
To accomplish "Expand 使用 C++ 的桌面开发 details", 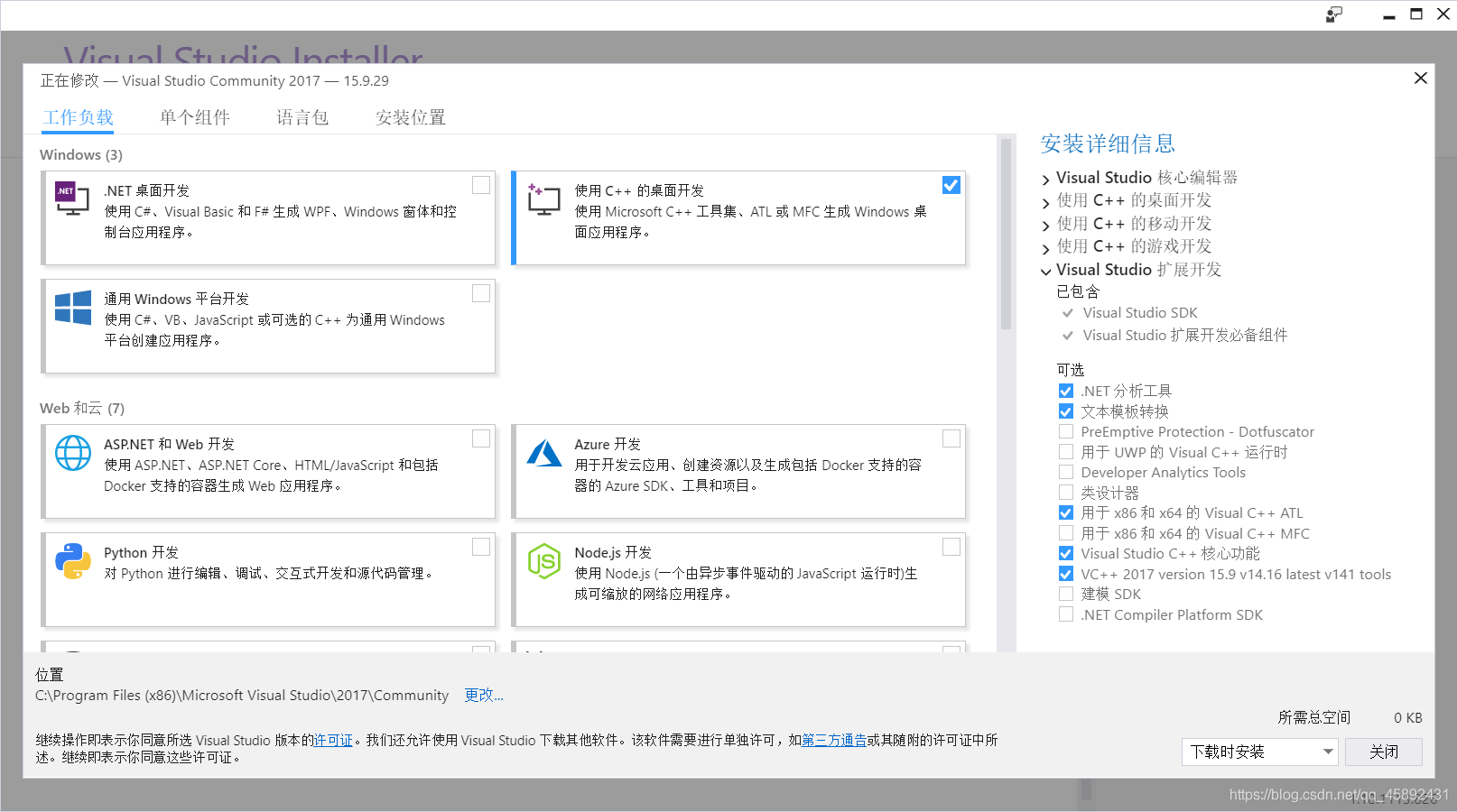I will coord(1046,202).
